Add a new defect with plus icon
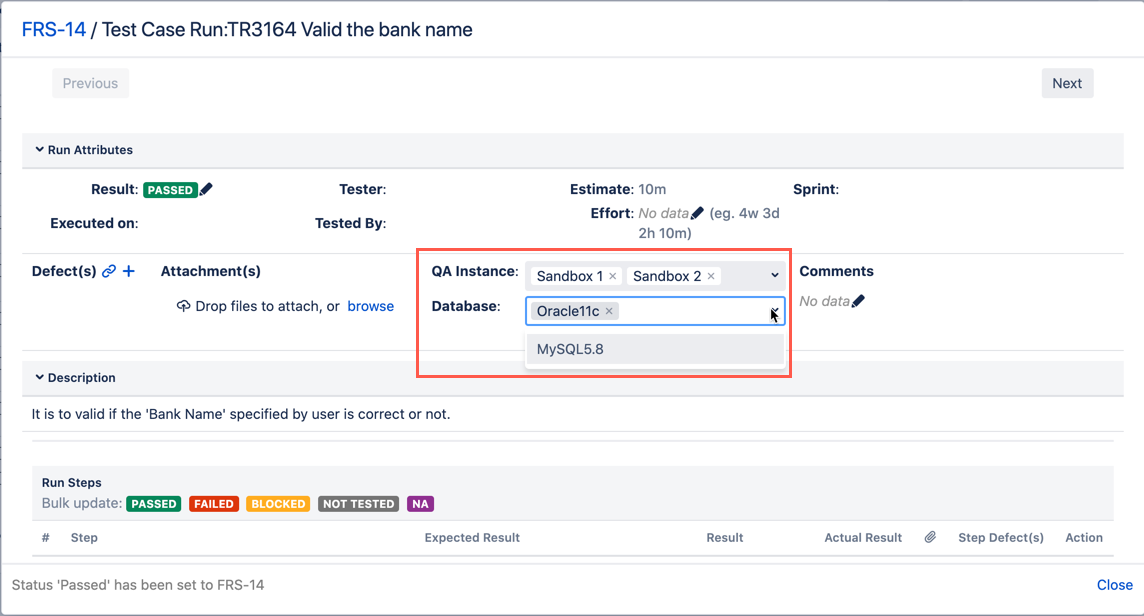1144x616 pixels. pyautogui.click(x=128, y=271)
